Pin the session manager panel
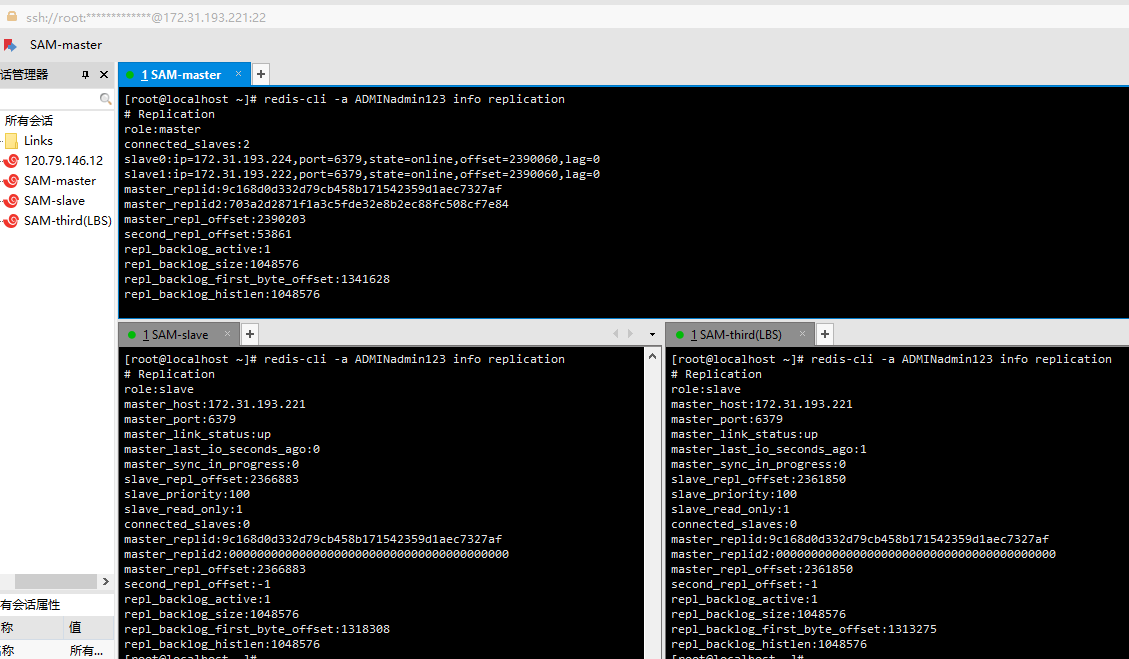Image resolution: width=1129 pixels, height=659 pixels. point(86,75)
